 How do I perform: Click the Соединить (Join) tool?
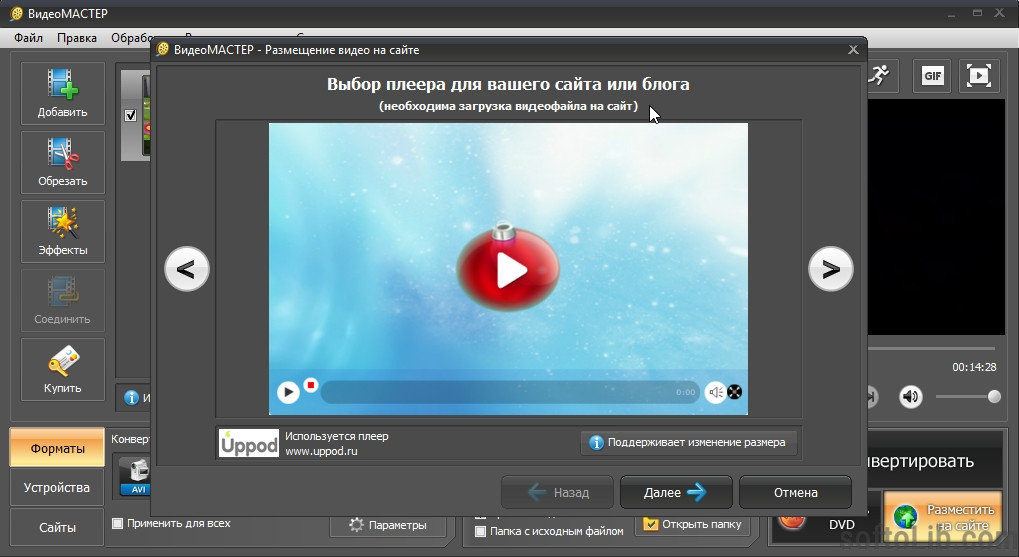62,300
